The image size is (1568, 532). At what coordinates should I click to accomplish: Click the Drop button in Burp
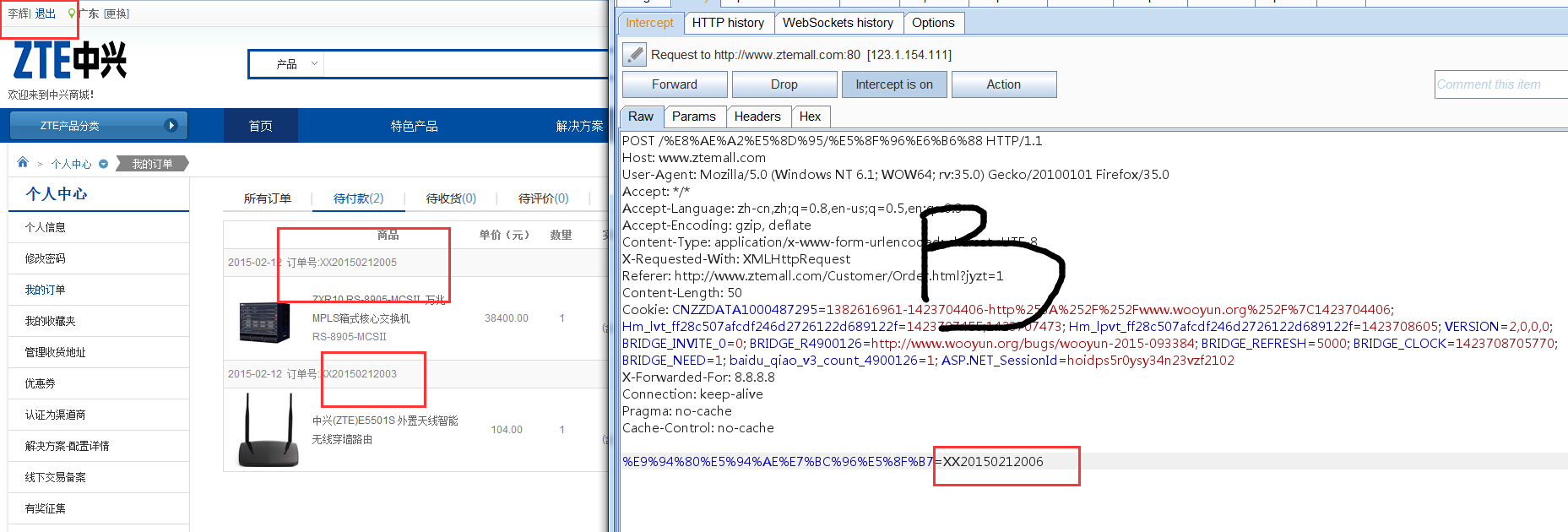coord(784,84)
